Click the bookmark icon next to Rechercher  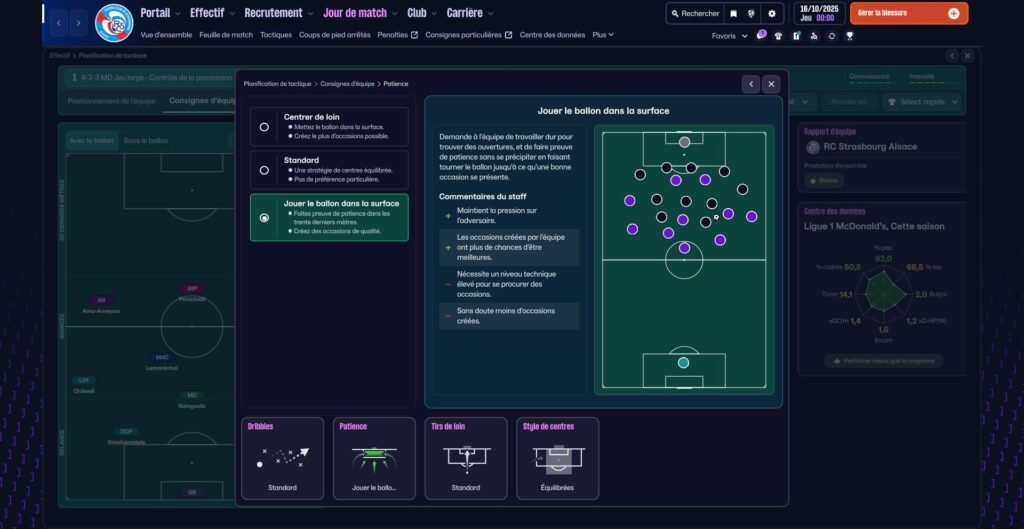pos(733,14)
